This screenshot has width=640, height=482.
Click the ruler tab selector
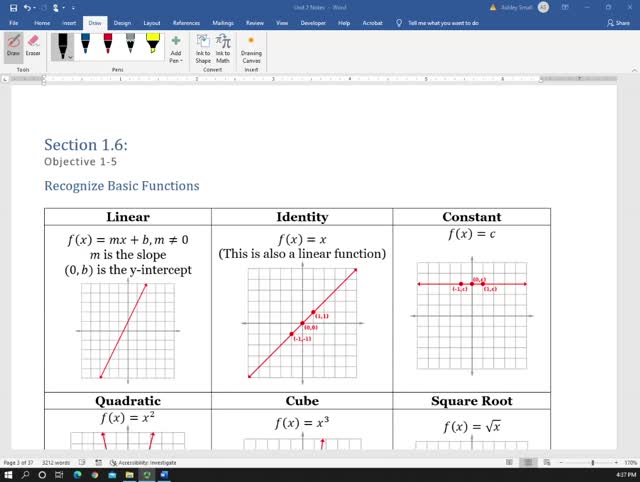(5, 79)
